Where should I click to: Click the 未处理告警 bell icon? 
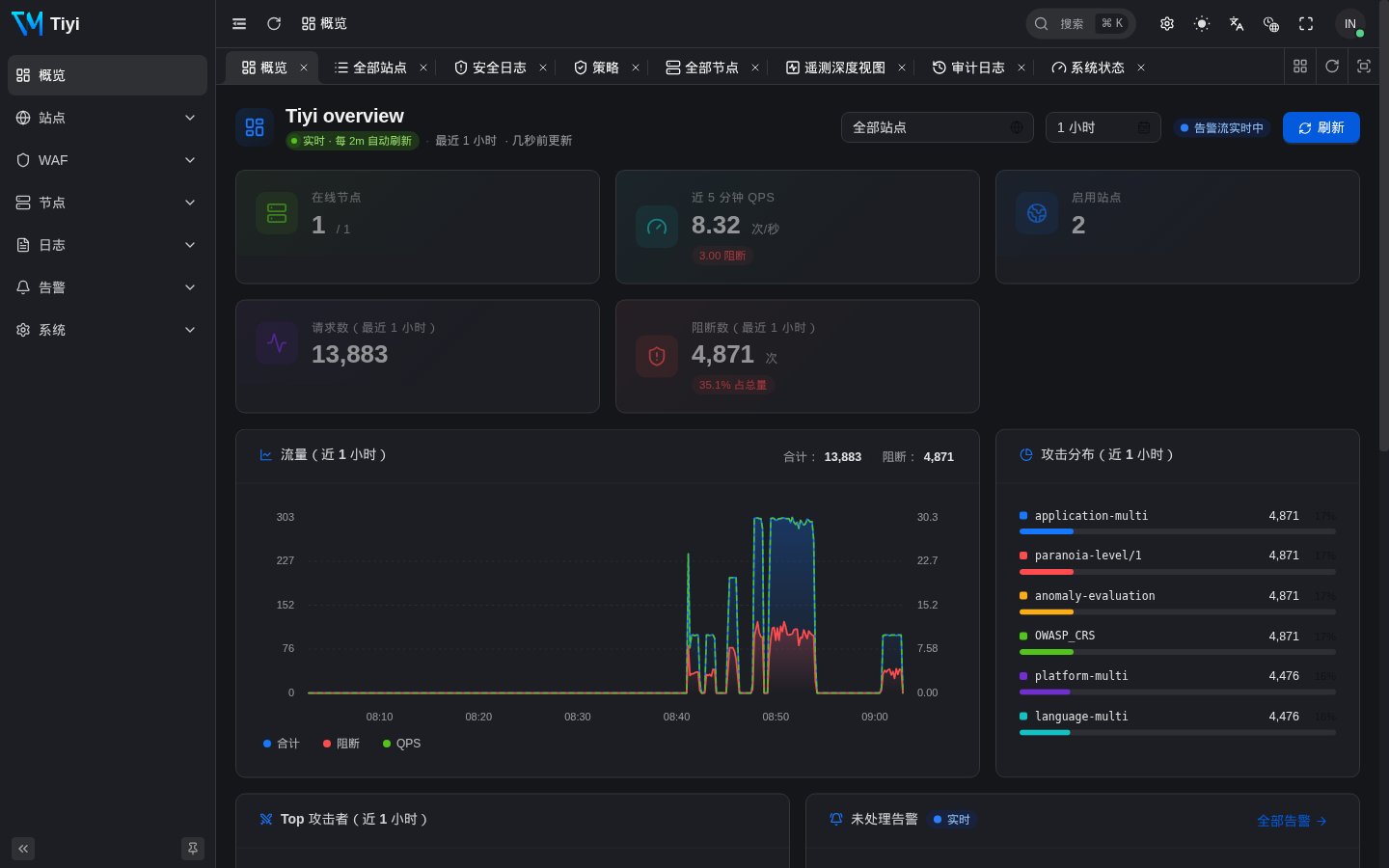(836, 819)
